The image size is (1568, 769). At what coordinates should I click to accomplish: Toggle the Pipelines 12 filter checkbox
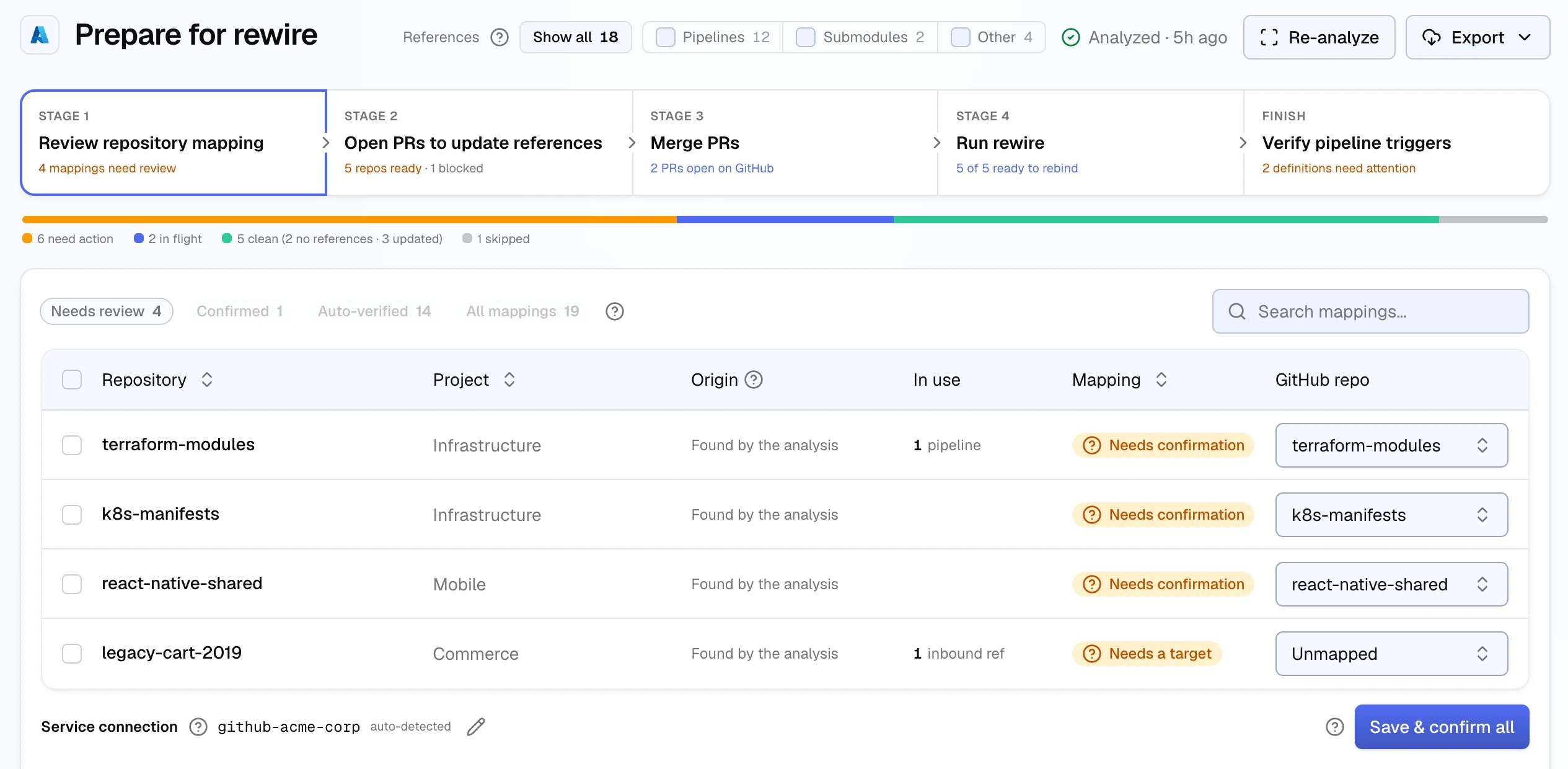[x=666, y=37]
